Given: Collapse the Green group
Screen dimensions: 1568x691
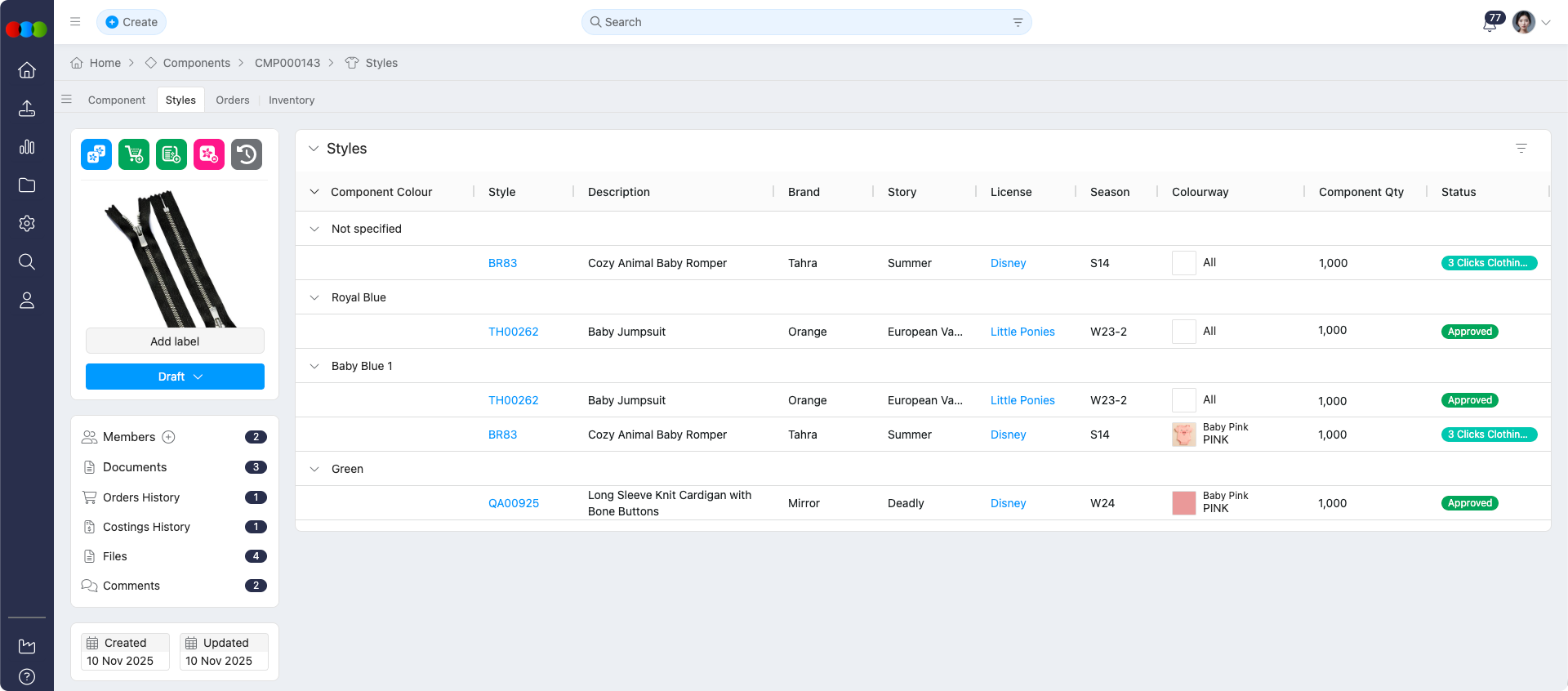Looking at the screenshot, I should 314,469.
